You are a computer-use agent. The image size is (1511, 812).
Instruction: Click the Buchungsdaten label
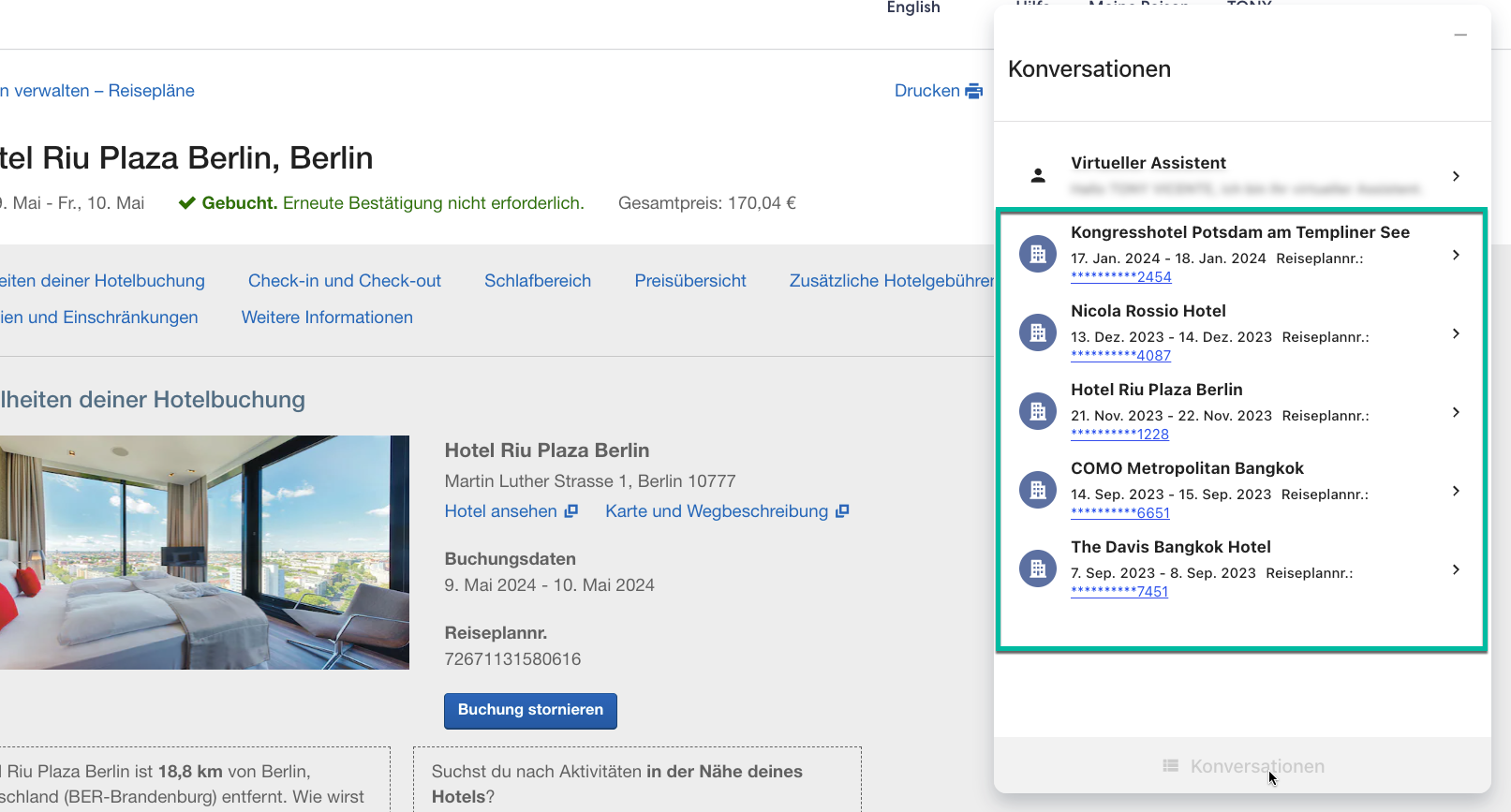point(511,559)
